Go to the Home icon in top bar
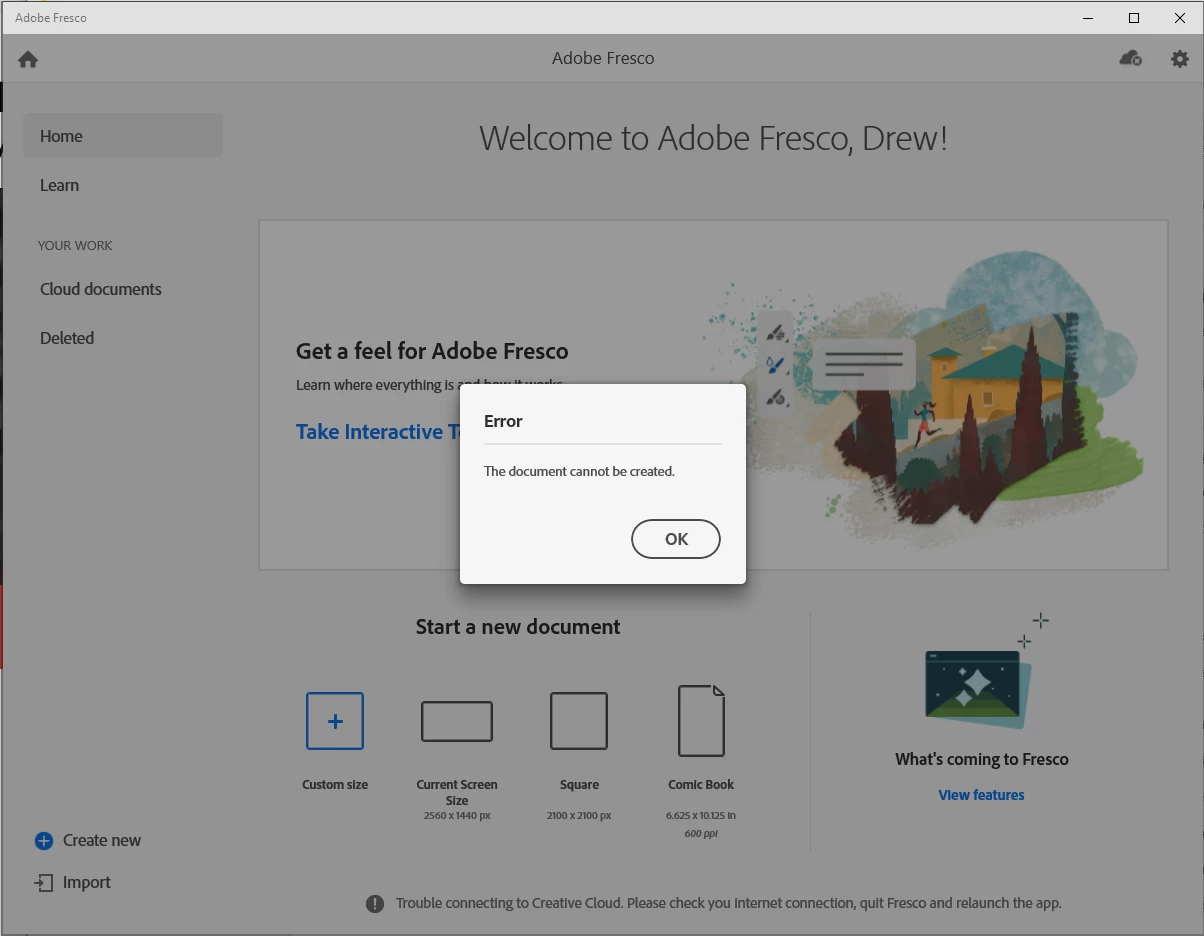This screenshot has height=936, width=1204. point(28,59)
